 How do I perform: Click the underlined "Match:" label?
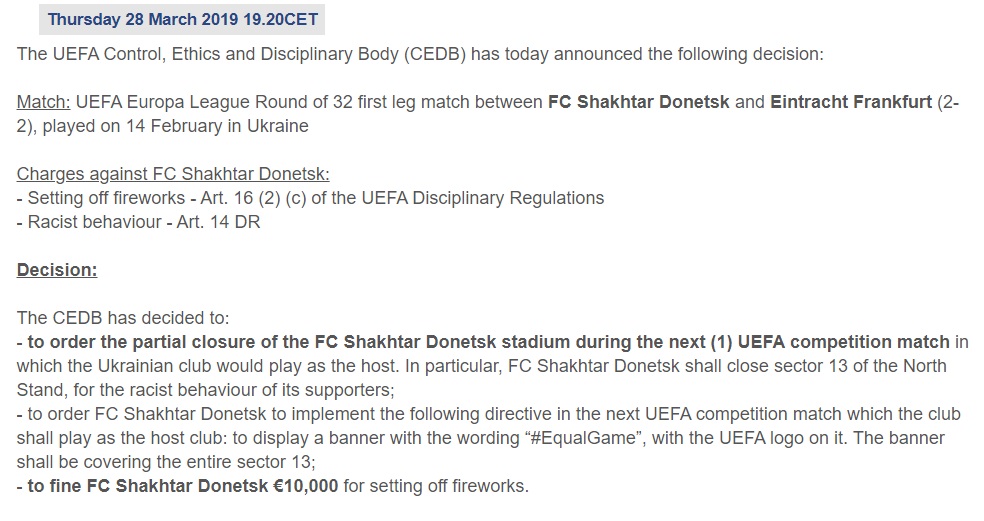tap(44, 102)
